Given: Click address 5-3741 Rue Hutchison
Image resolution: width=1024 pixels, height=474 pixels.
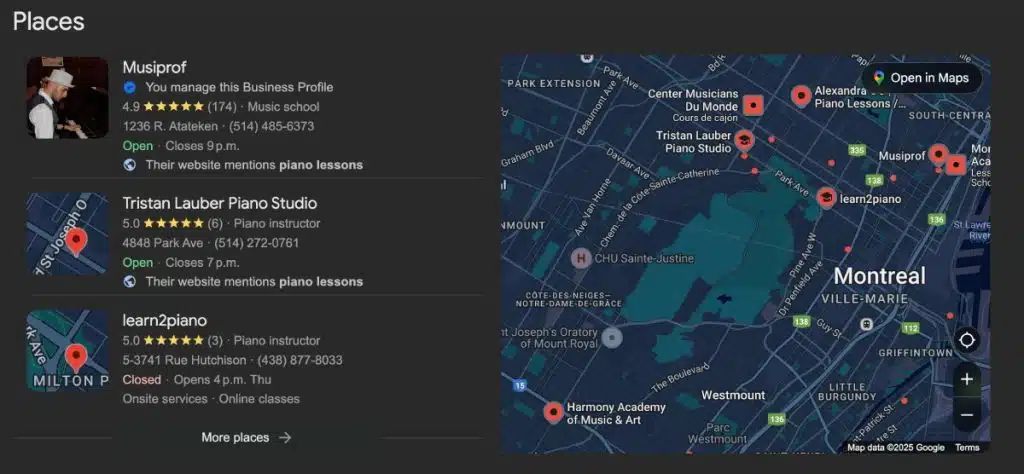Looking at the screenshot, I should pyautogui.click(x=184, y=360).
